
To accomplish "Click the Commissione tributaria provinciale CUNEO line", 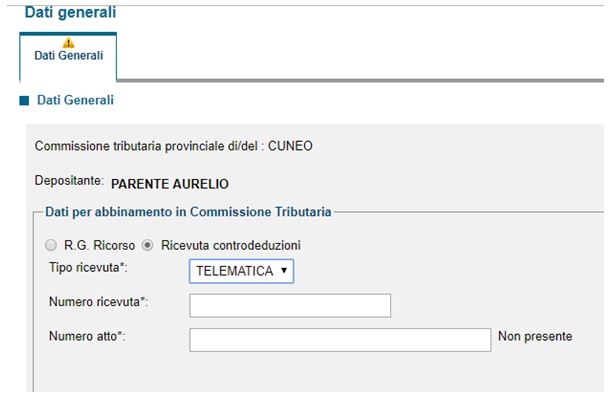I will coord(173,146).
